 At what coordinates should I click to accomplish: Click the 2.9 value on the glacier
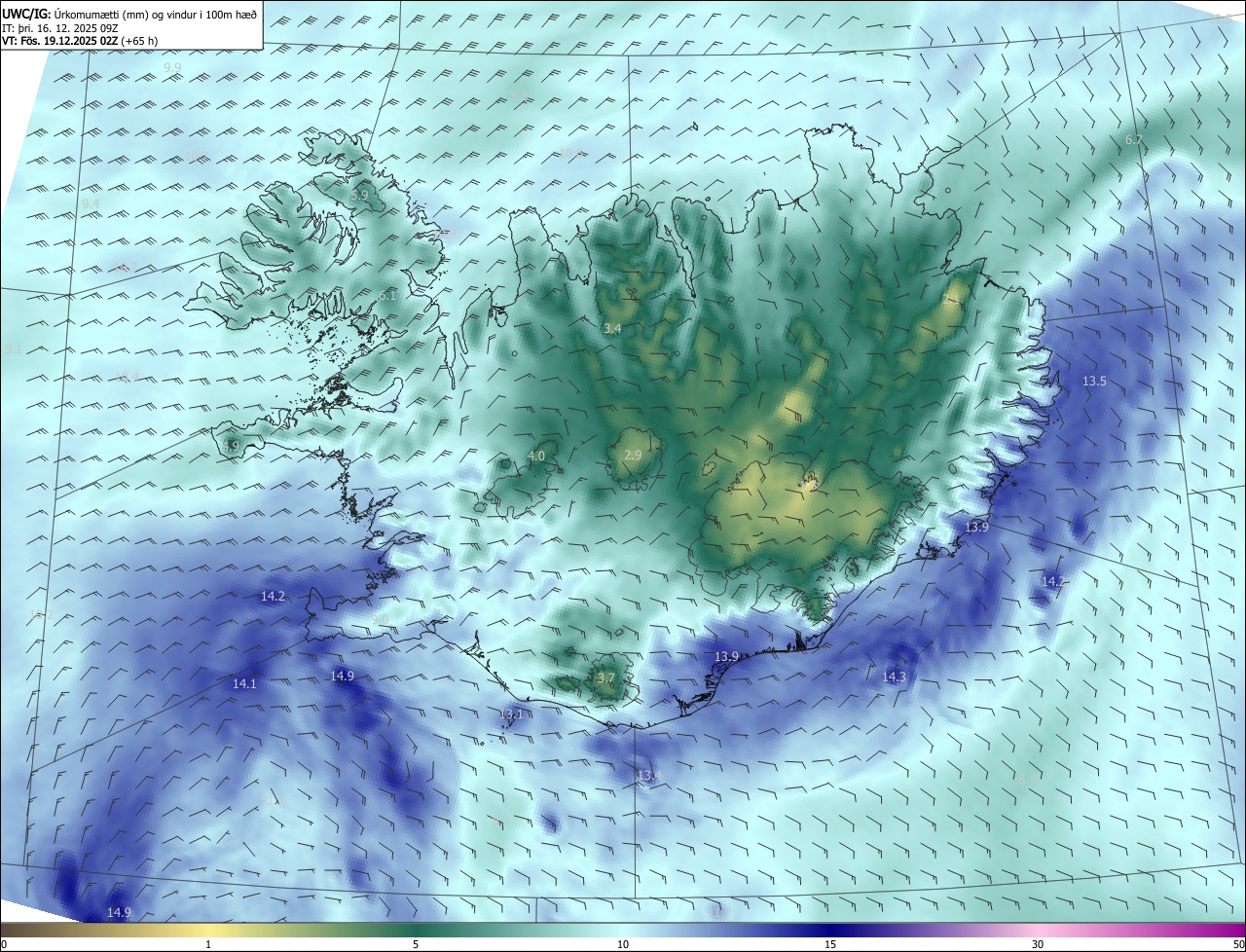pyautogui.click(x=633, y=456)
